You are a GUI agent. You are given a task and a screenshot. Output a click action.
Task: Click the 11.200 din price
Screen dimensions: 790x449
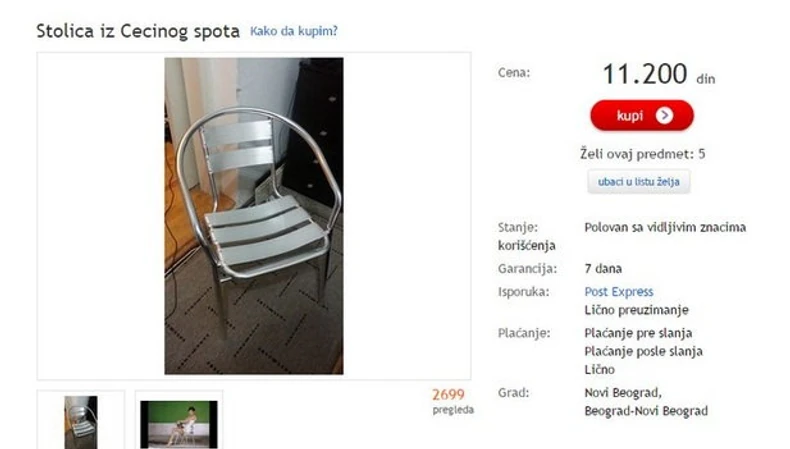(x=659, y=74)
